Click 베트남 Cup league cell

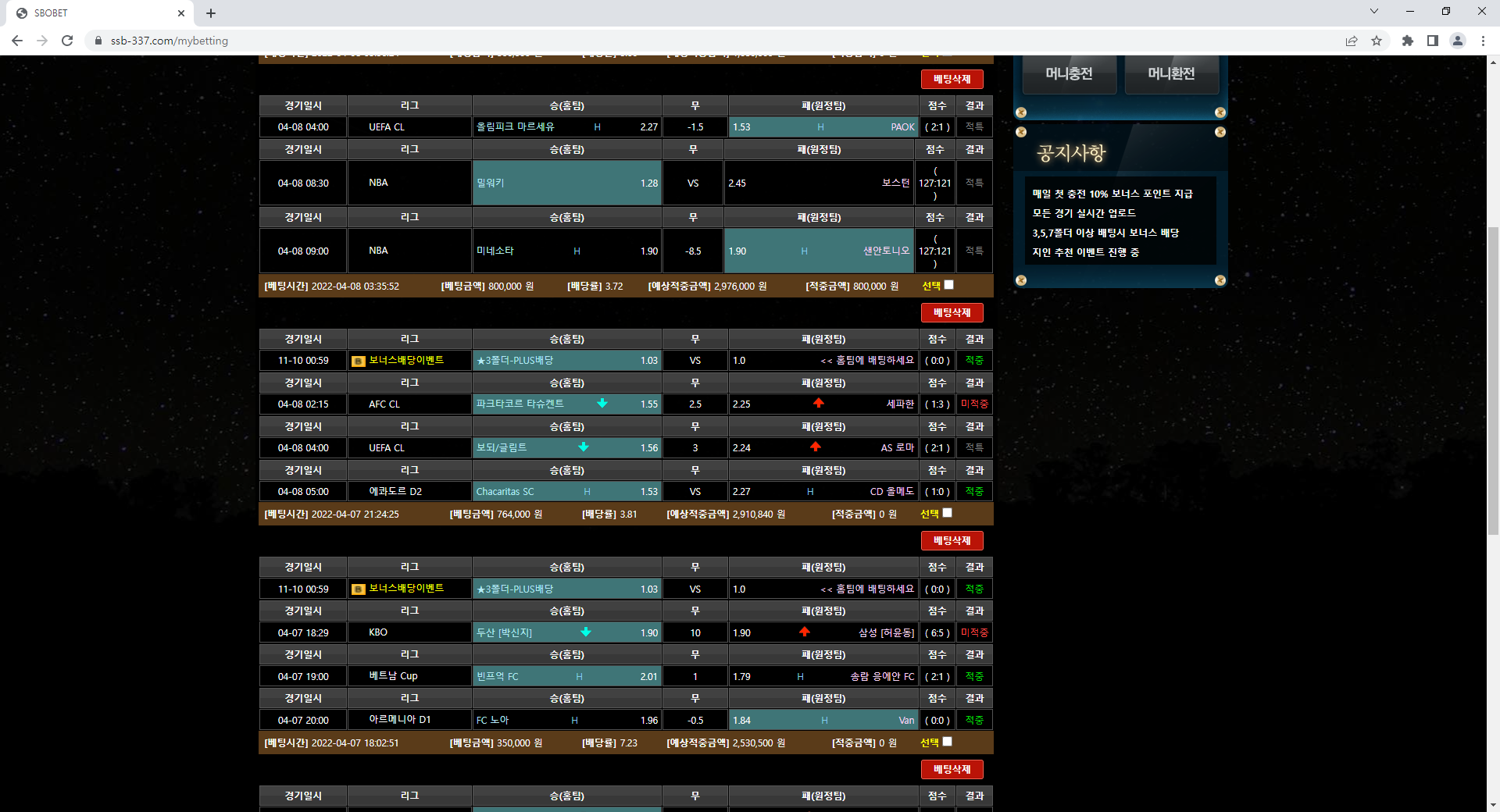(x=409, y=676)
